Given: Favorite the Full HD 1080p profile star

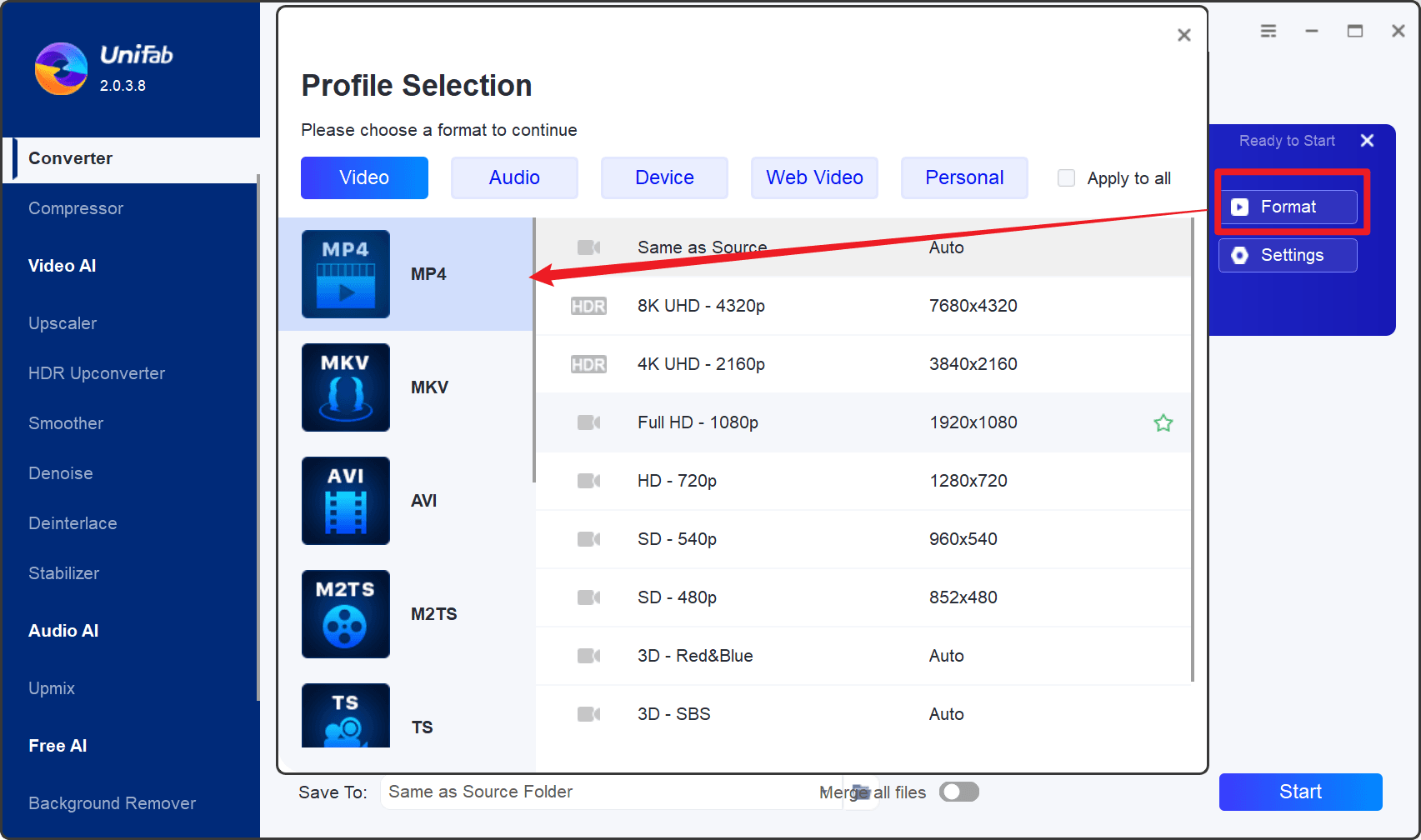Looking at the screenshot, I should coord(1163,423).
